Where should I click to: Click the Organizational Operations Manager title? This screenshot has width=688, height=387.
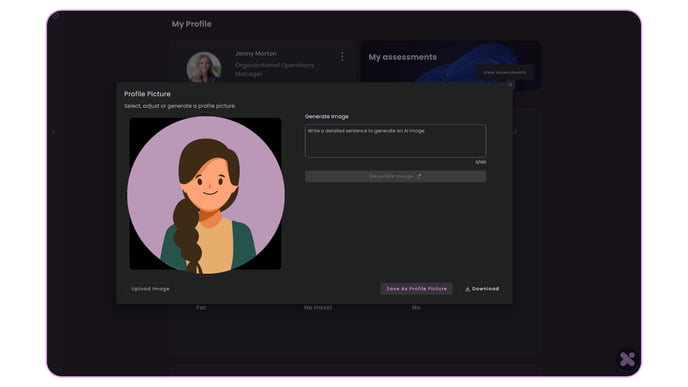(274, 69)
